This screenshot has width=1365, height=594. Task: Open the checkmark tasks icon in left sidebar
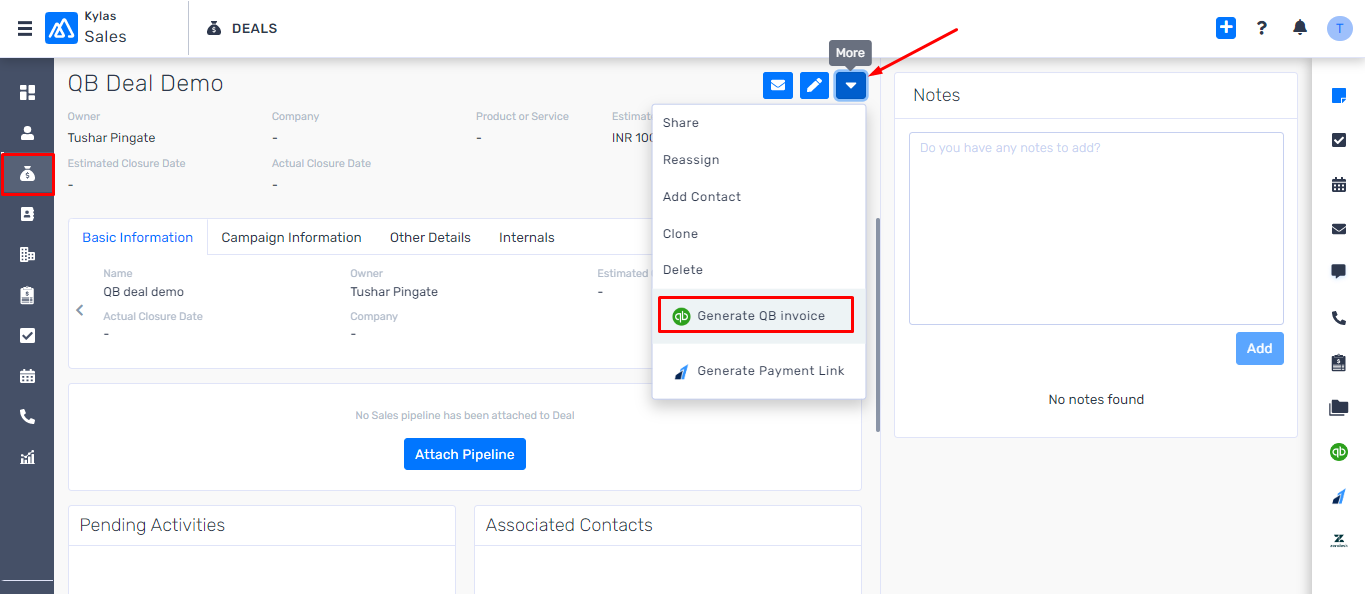pyautogui.click(x=27, y=335)
